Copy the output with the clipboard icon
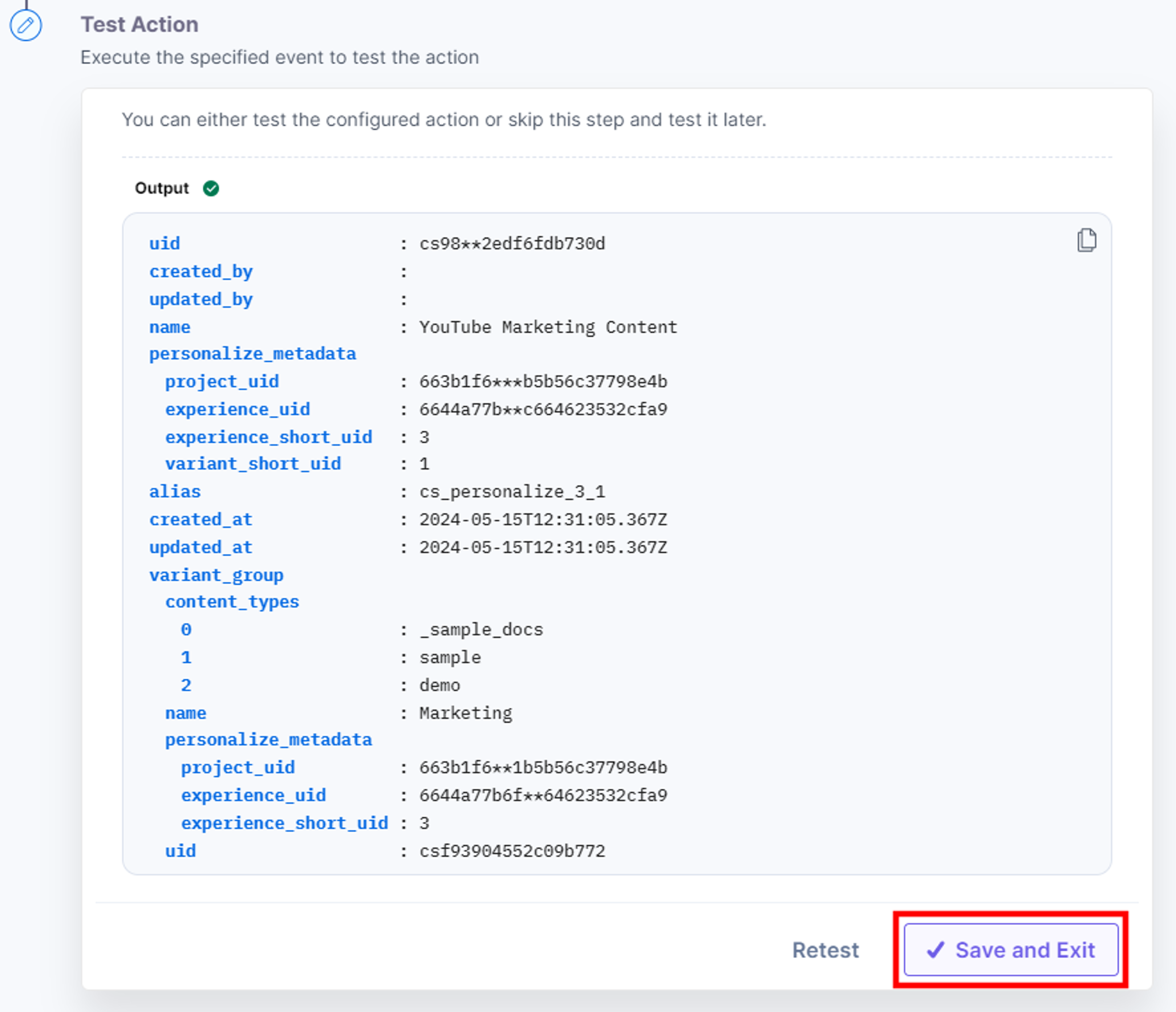Screen dimensions: 1176x1012 tap(1086, 240)
